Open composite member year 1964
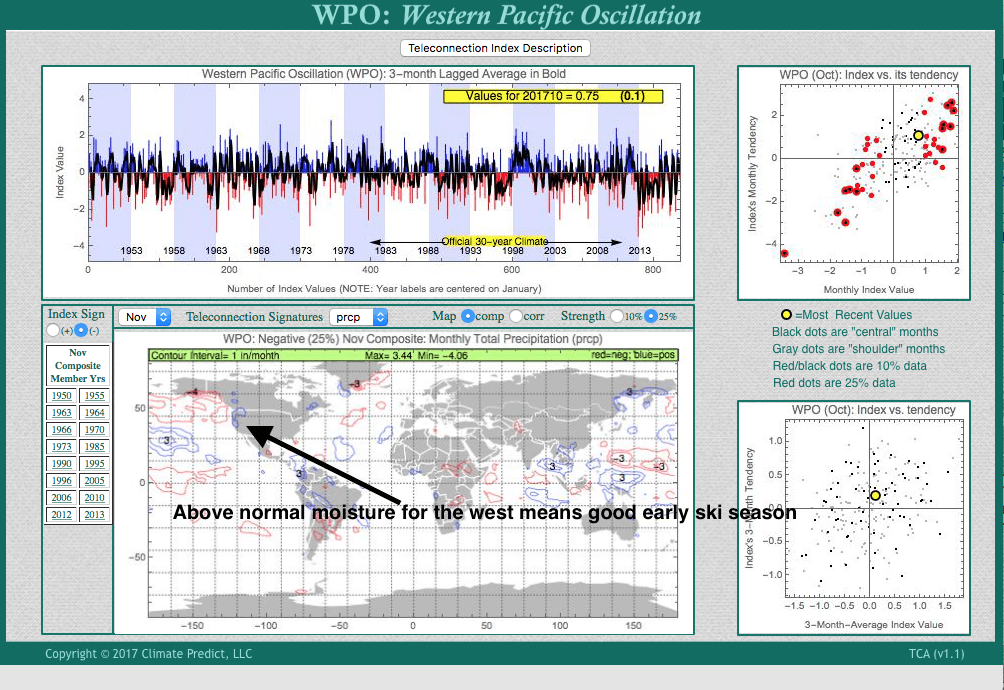The height and width of the screenshot is (690, 1004). pos(94,413)
